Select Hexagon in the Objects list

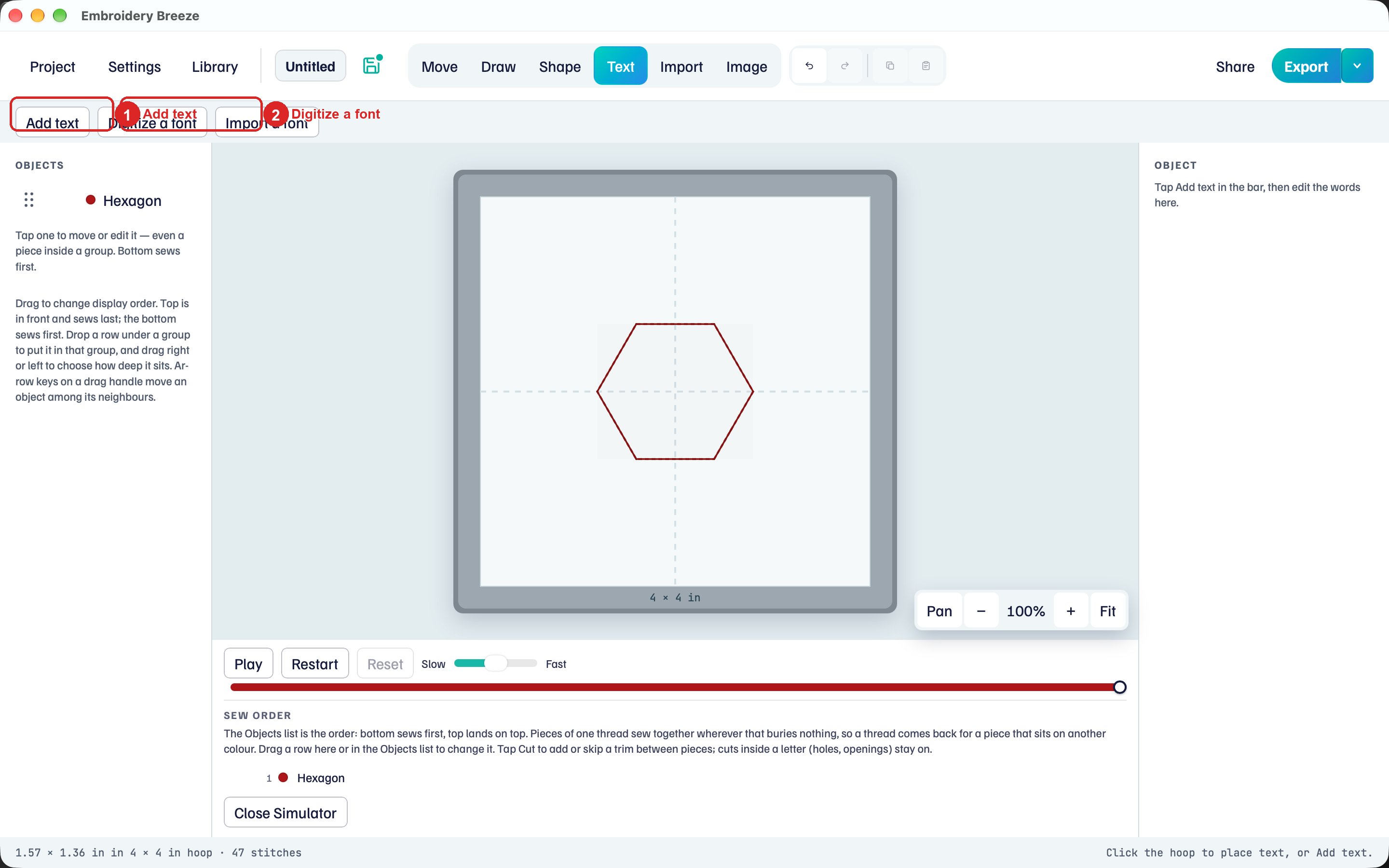coord(132,200)
